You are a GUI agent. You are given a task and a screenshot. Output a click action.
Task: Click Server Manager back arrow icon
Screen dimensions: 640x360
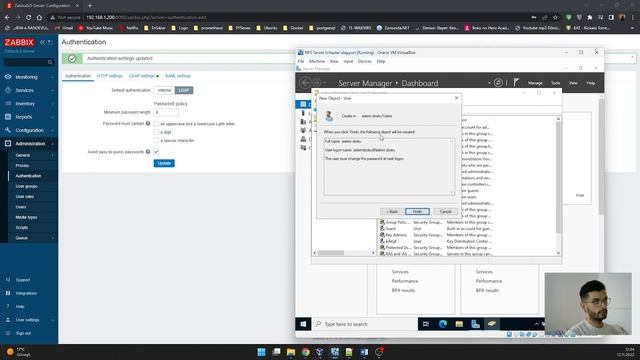305,83
